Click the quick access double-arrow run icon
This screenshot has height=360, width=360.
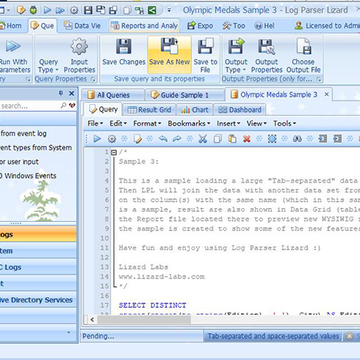tap(60, 10)
